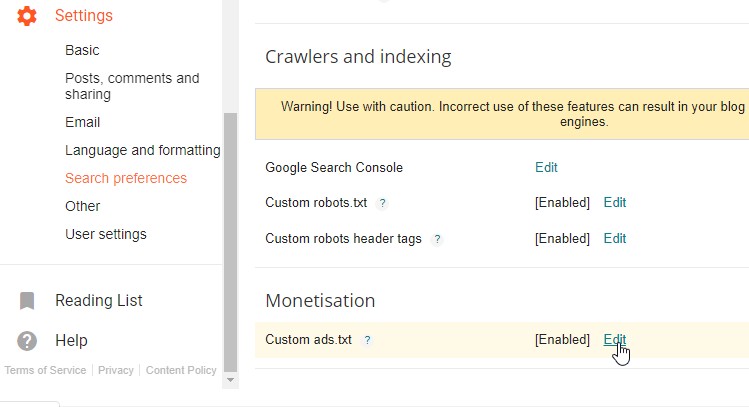
Task: Open User settings
Action: [105, 234]
